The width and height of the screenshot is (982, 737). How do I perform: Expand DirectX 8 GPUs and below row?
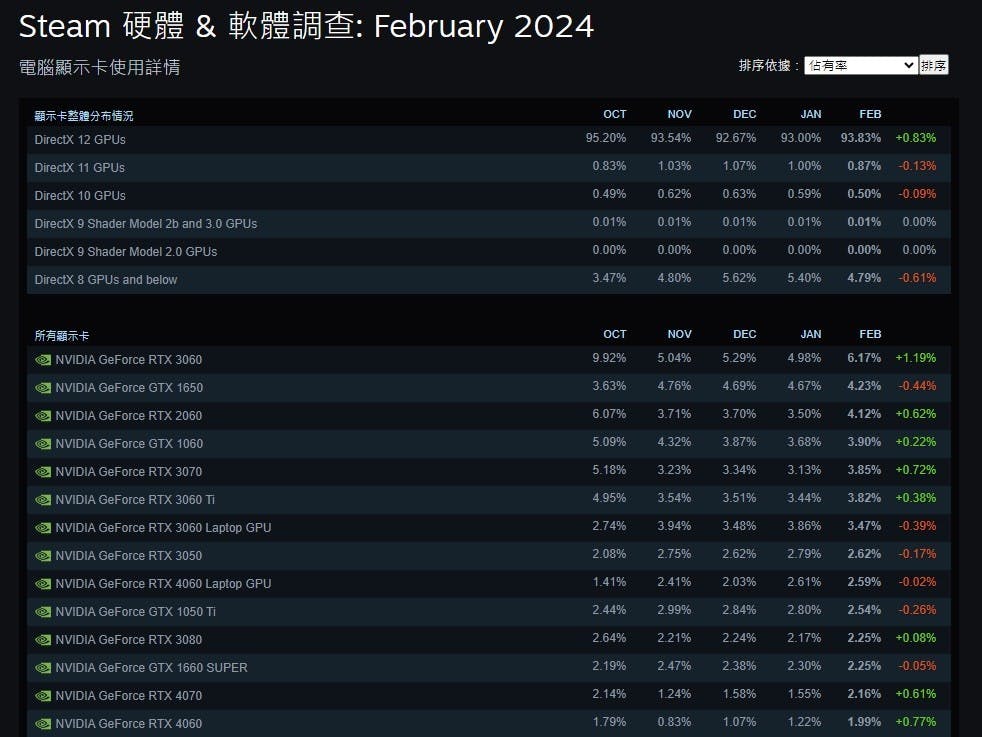pos(489,280)
